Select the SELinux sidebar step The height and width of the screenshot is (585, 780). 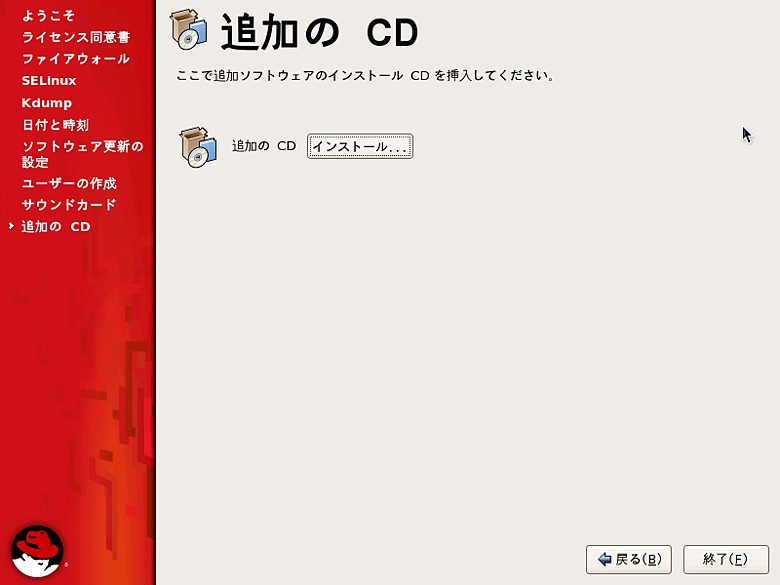(x=49, y=81)
